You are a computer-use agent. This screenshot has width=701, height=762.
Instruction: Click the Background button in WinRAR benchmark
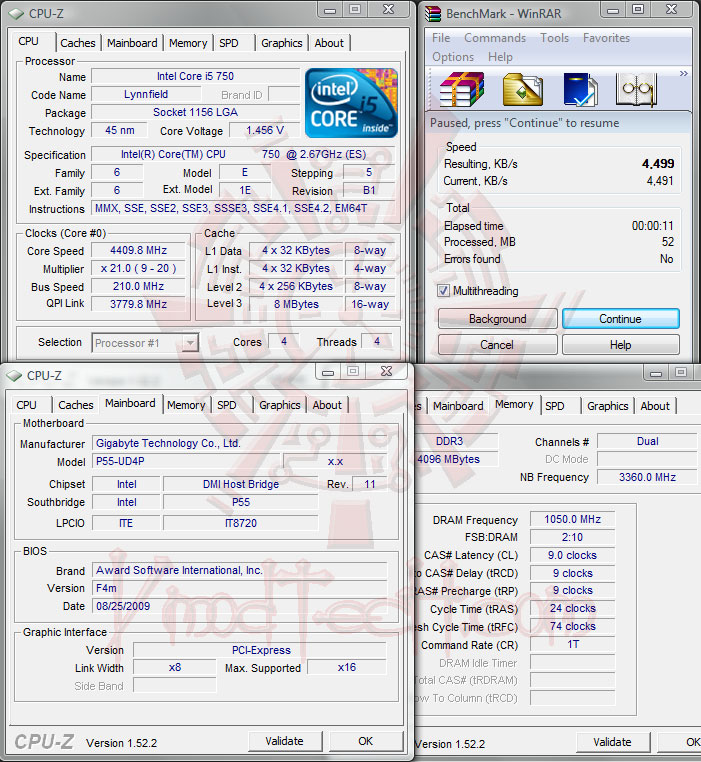point(497,319)
